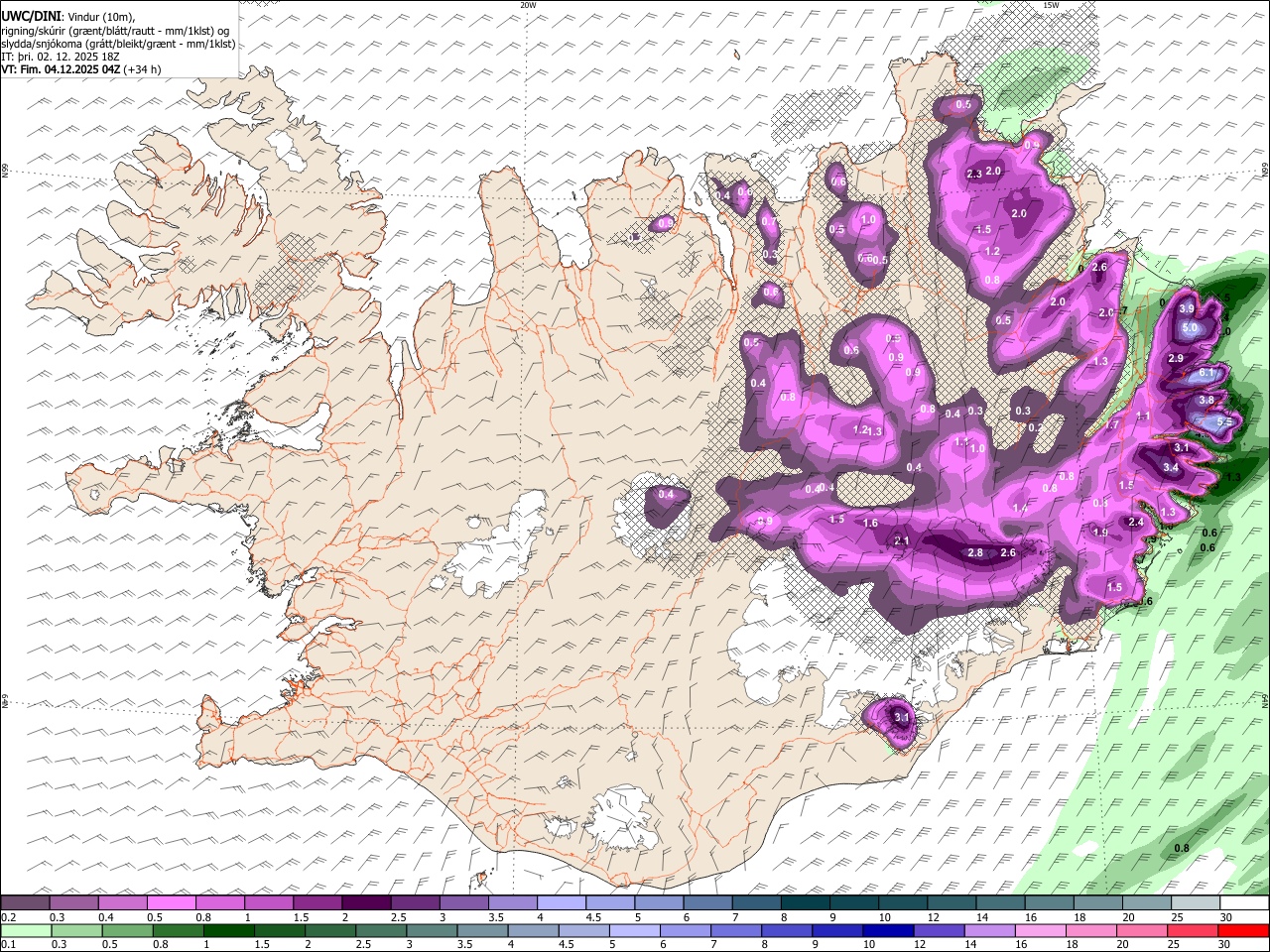Pick top-row lavender swatch between 4 and 4.5
1270x952 pixels.
click(x=562, y=902)
